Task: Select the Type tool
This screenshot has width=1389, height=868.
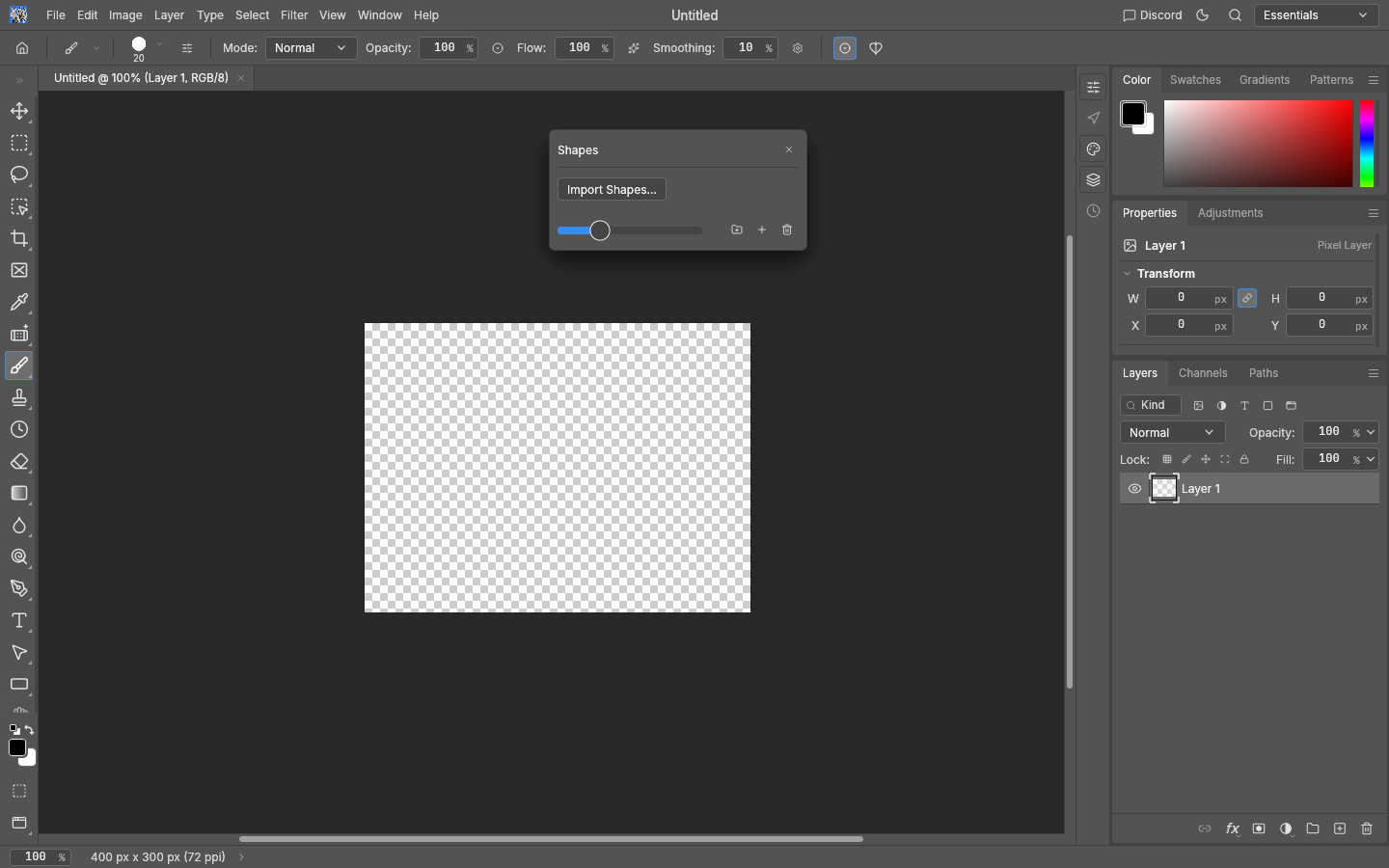Action: pos(19,620)
